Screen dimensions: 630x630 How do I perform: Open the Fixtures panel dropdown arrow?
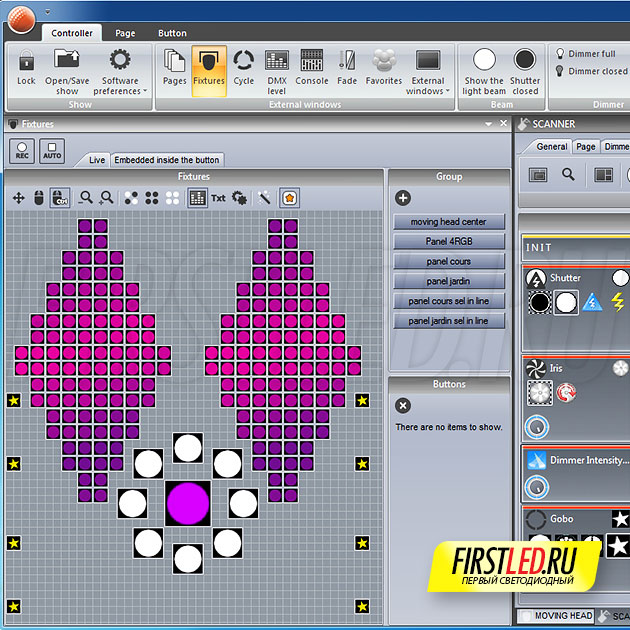[489, 124]
